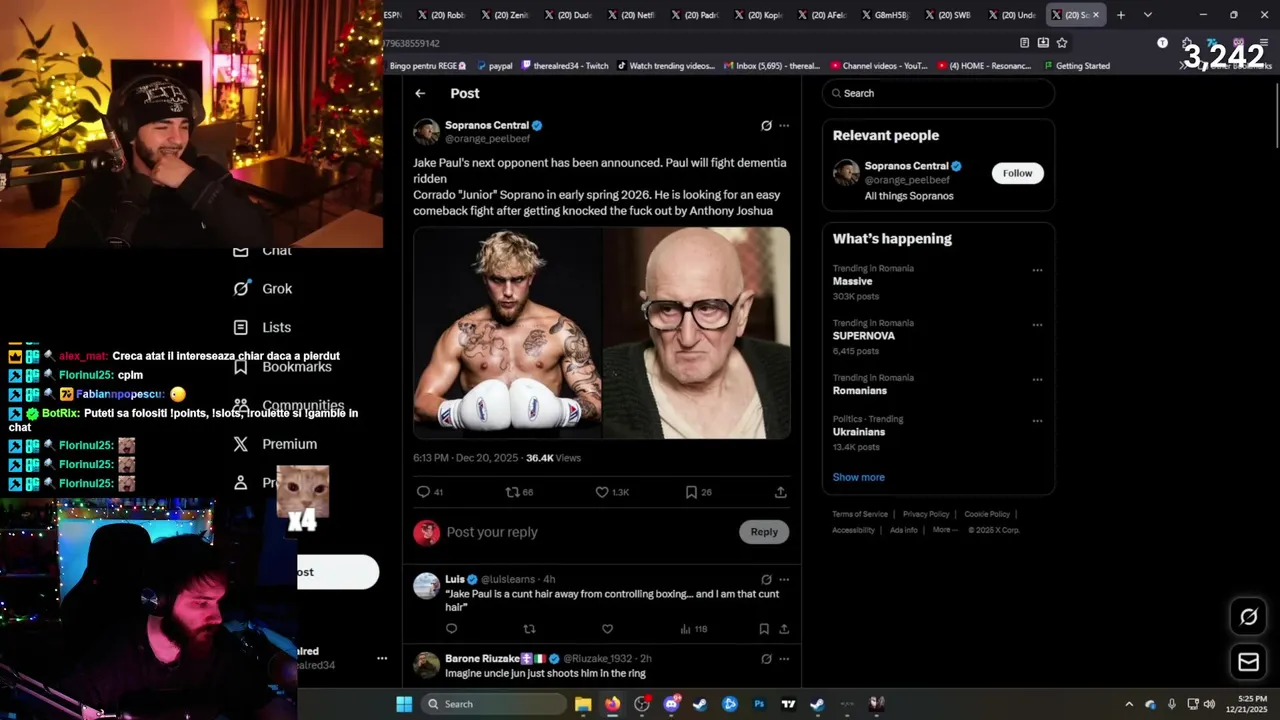Click Show more under trends

(858, 477)
